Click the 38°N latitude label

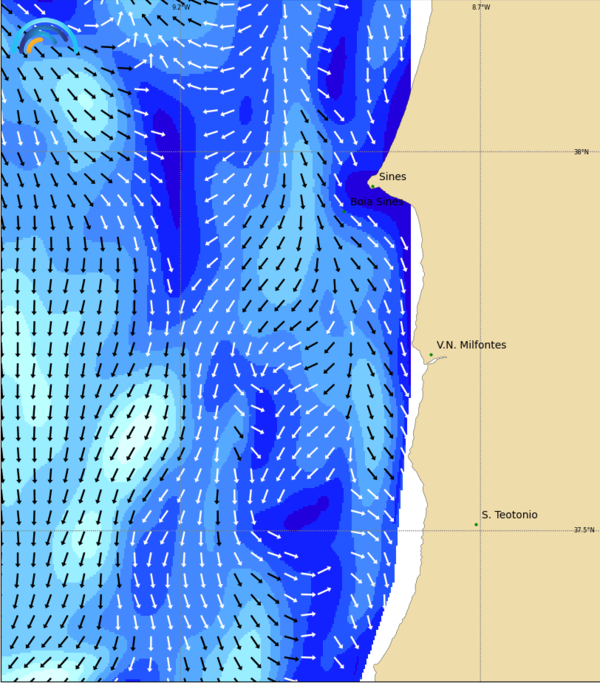click(x=581, y=152)
